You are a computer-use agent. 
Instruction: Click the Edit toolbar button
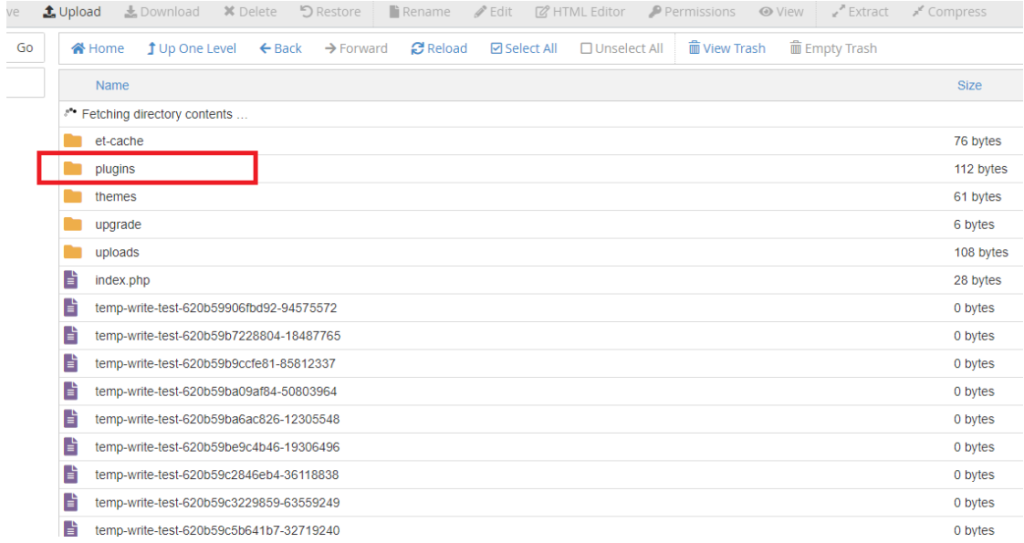(493, 12)
